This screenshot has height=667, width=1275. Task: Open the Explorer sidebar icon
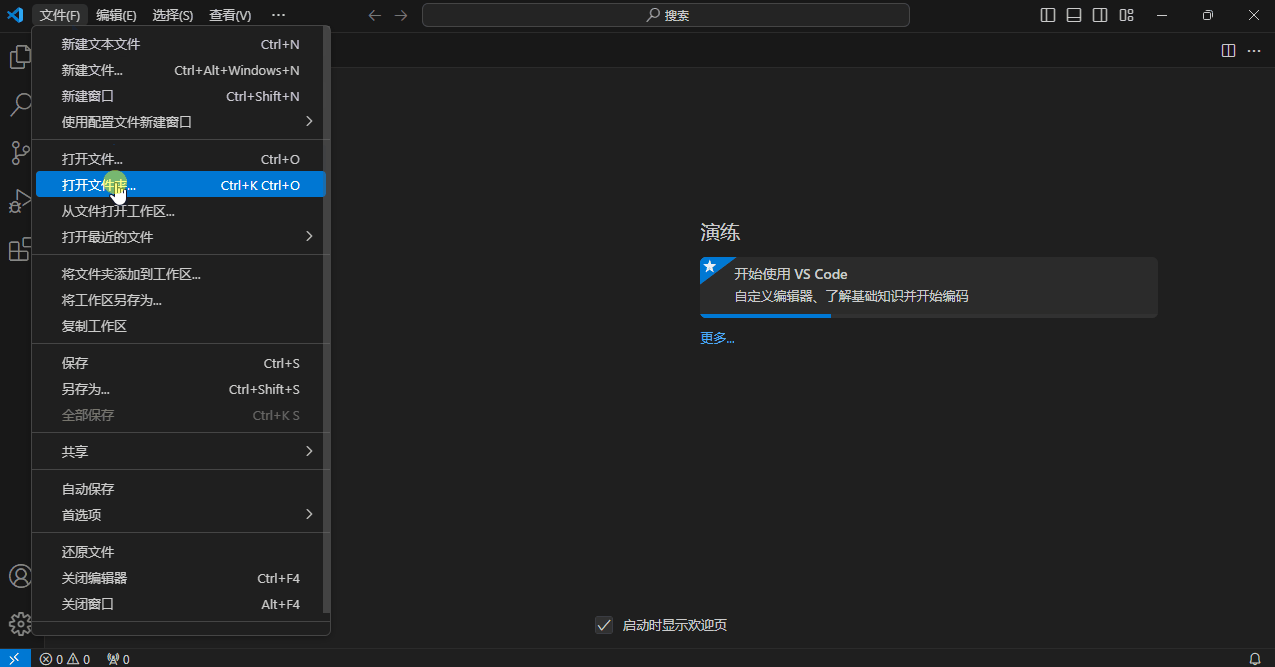(20, 56)
